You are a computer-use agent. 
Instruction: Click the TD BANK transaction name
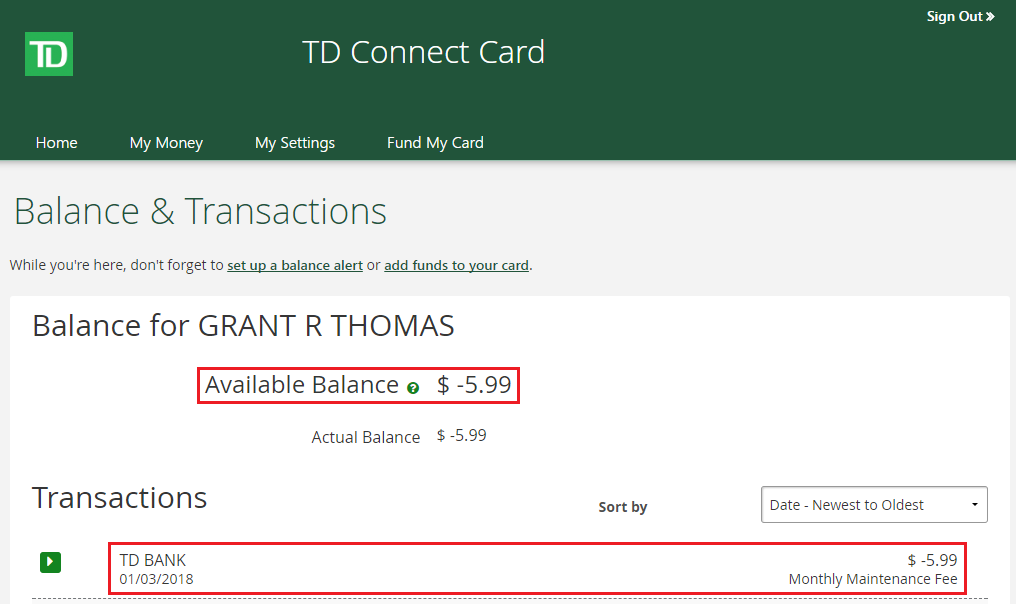[x=152, y=560]
